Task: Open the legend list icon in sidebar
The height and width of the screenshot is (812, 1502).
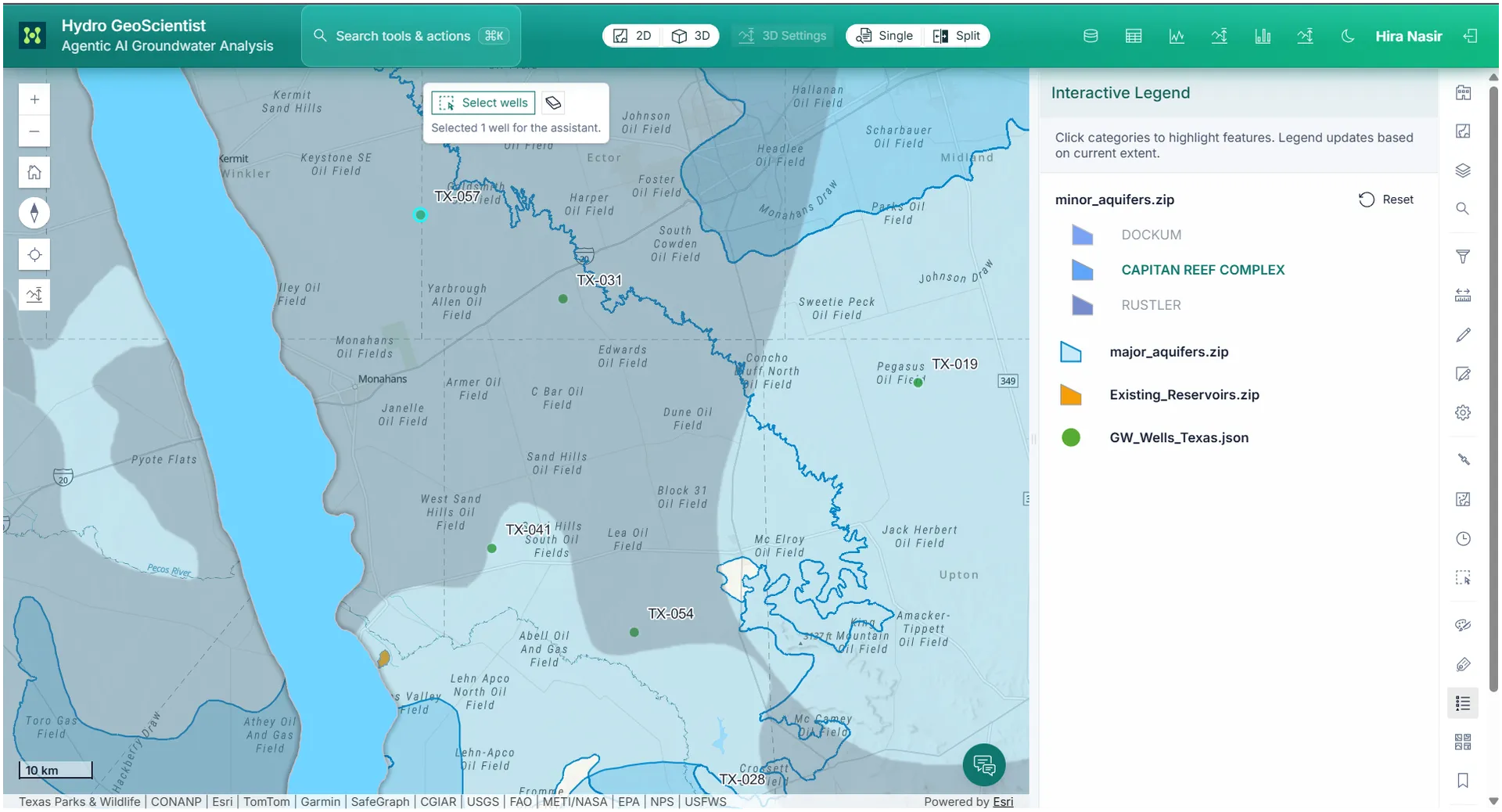Action: [x=1463, y=703]
